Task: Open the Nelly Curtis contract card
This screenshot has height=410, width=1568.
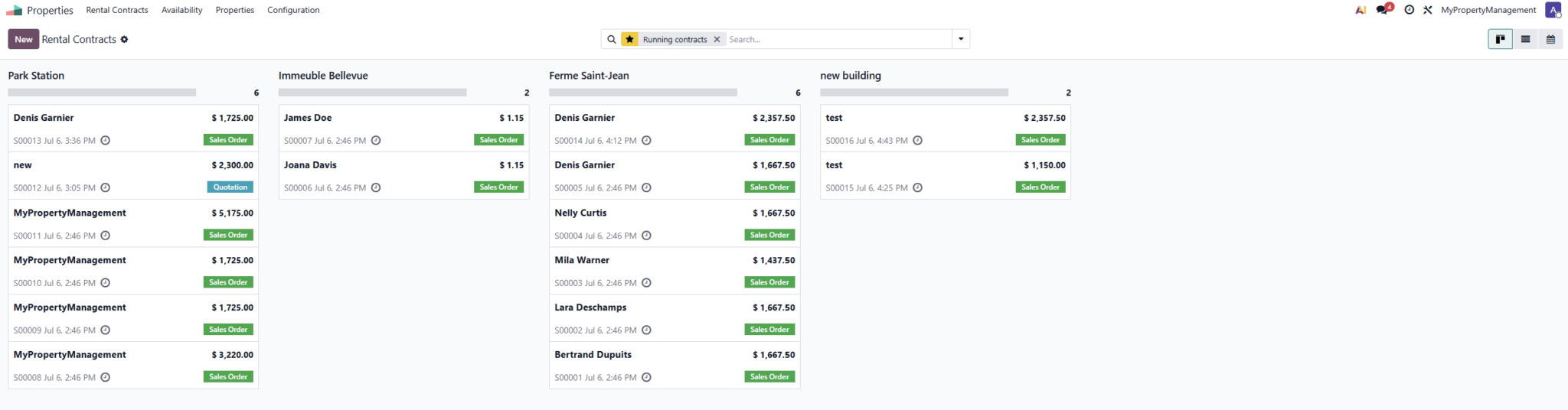Action: [x=675, y=223]
